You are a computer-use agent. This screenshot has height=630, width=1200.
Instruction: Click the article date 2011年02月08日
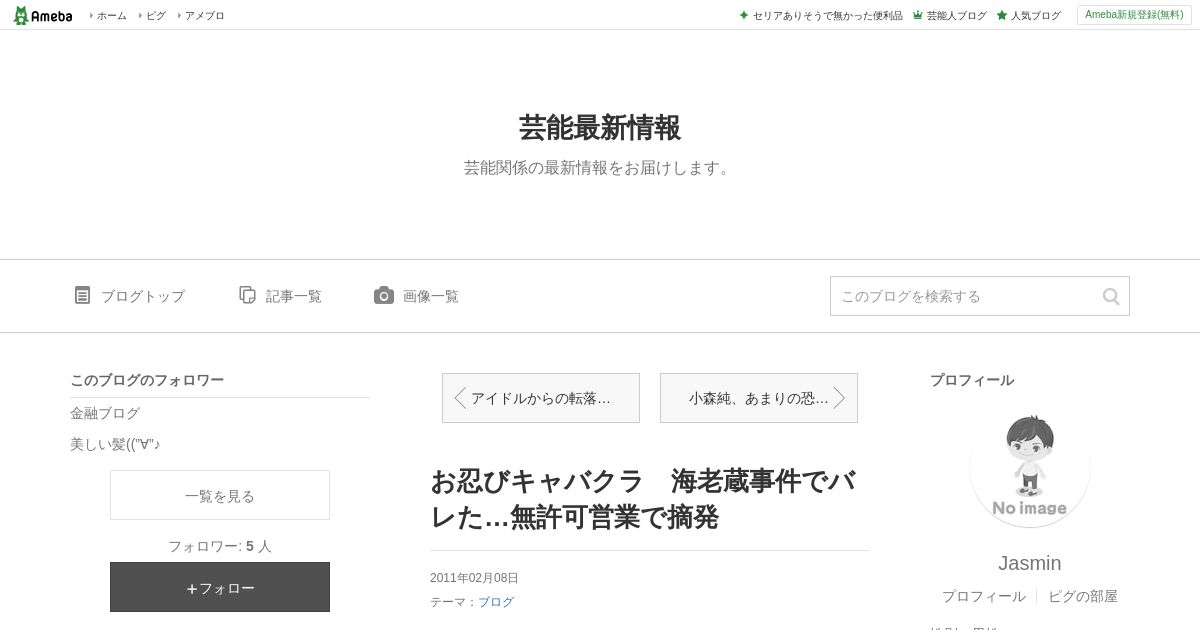[474, 578]
